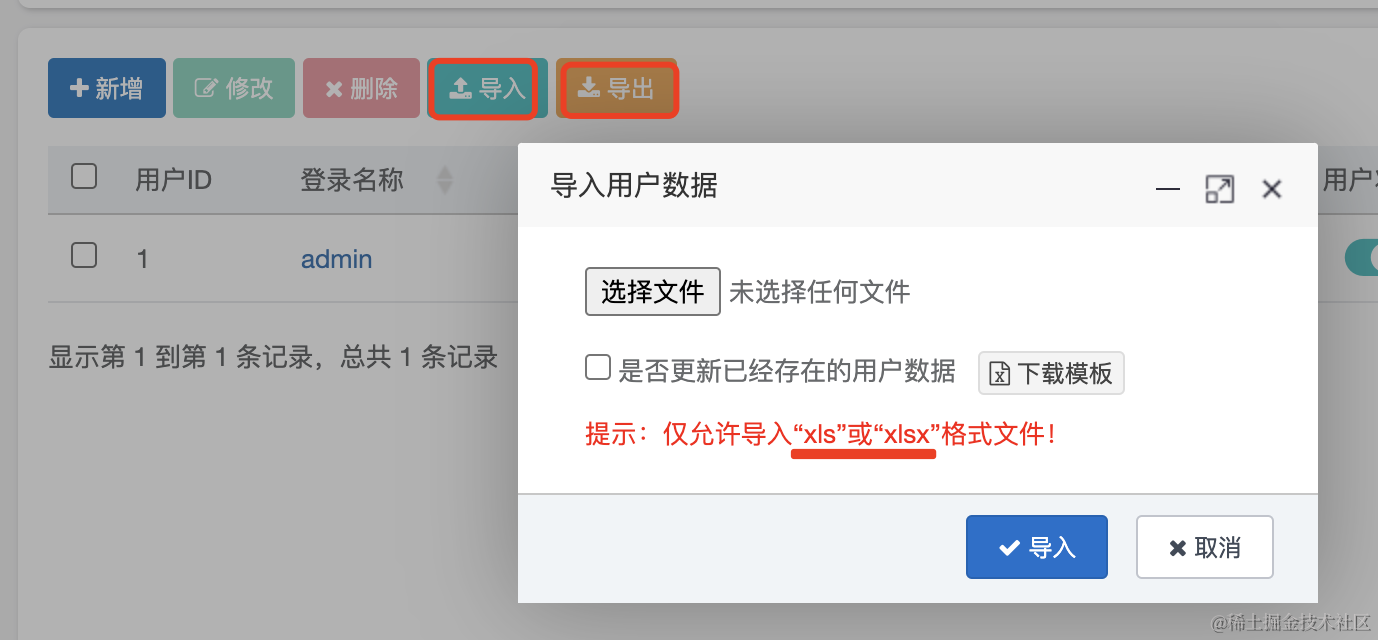Minimize the 导入用户数据 dialog

point(1168,189)
